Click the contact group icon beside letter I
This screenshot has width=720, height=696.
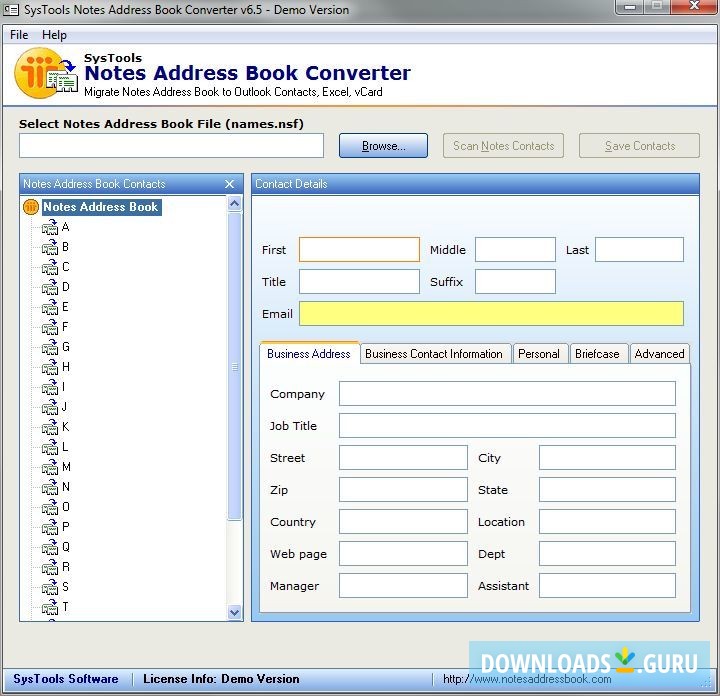(50, 387)
